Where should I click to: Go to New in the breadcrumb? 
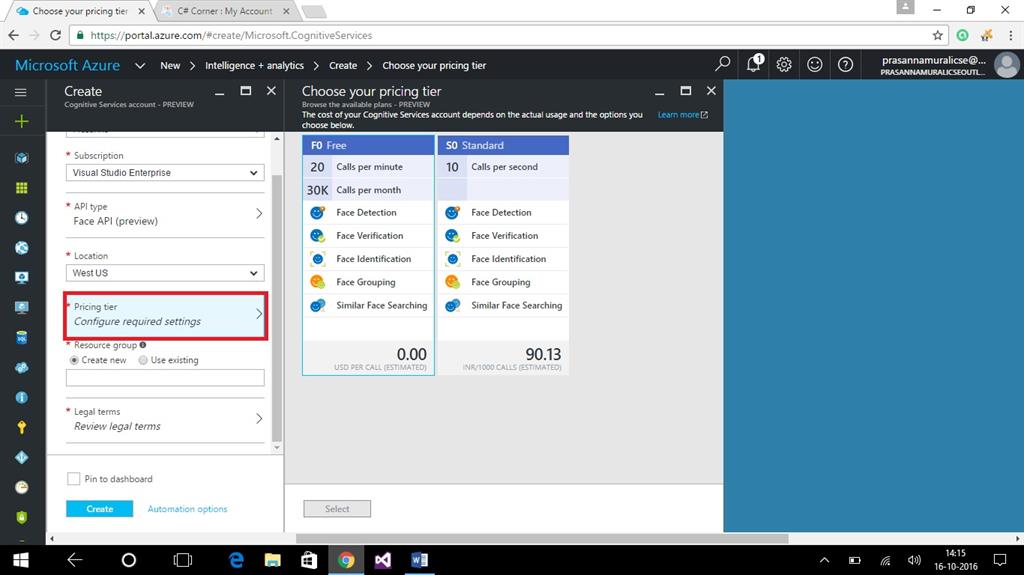point(170,65)
